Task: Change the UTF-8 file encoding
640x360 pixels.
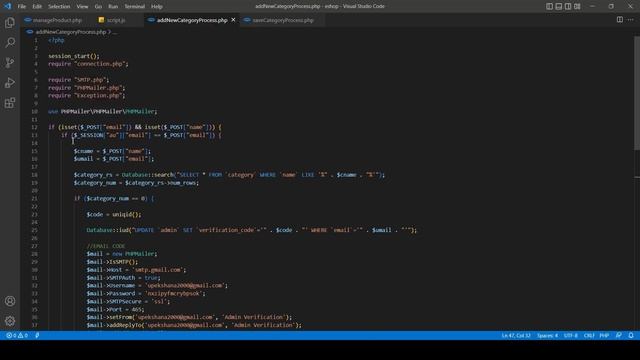Action: pos(571,336)
